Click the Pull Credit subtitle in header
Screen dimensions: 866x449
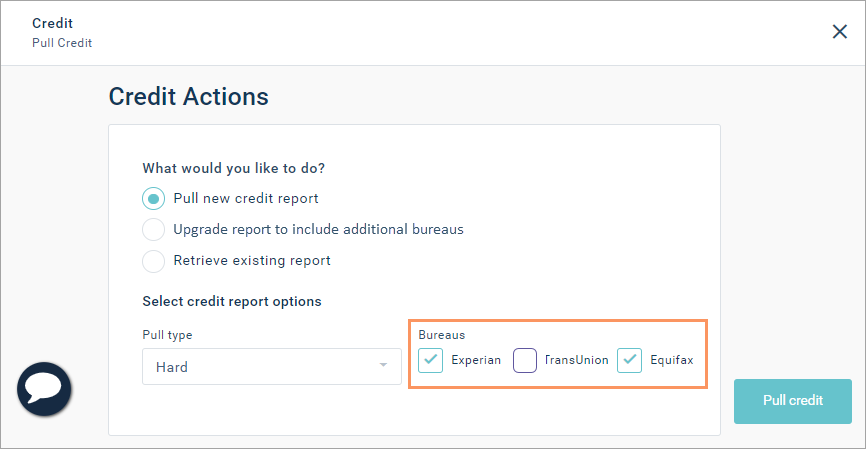[62, 43]
